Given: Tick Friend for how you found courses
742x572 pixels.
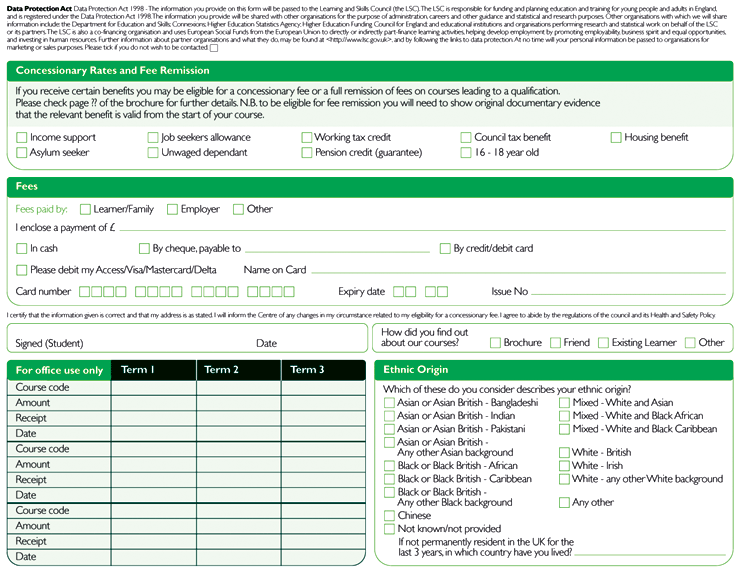Looking at the screenshot, I should click(555, 343).
